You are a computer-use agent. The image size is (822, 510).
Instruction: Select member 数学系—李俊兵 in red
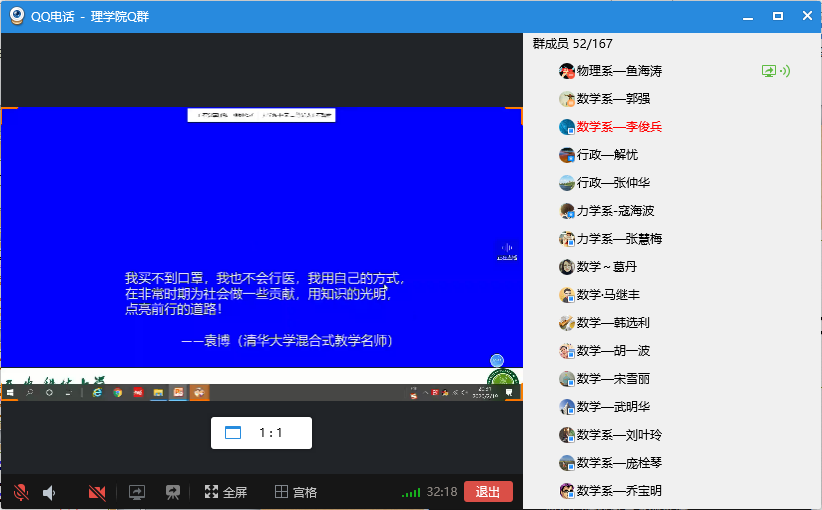(x=619, y=127)
